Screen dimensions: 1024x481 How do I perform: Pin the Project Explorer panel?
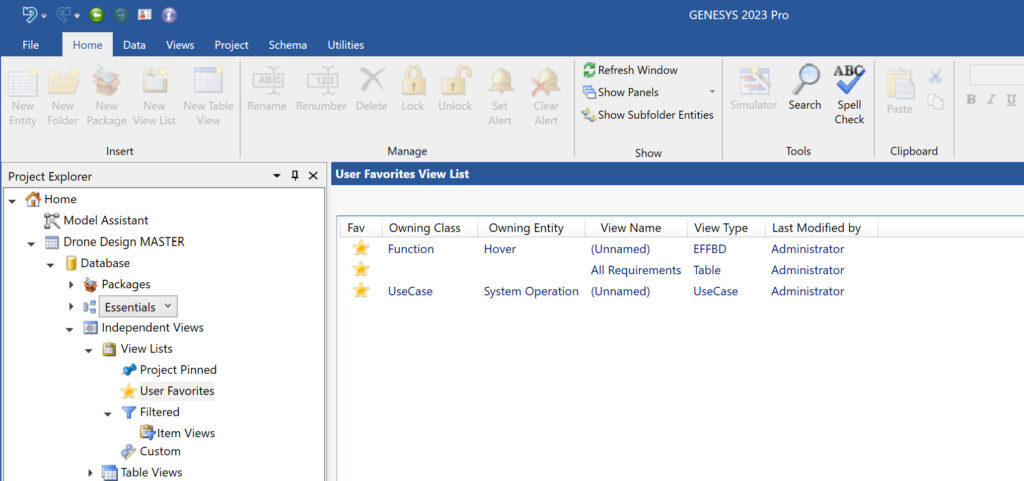[x=295, y=176]
